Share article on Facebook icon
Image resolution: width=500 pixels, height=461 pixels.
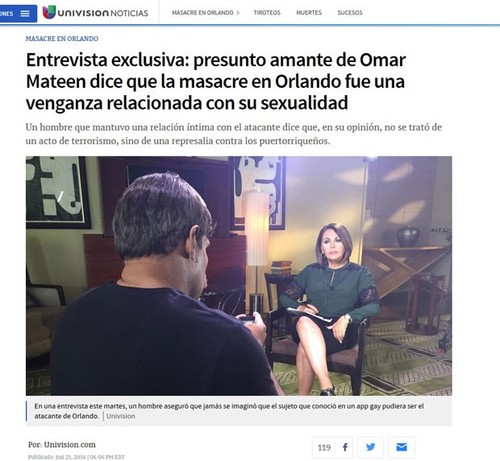tap(345, 447)
